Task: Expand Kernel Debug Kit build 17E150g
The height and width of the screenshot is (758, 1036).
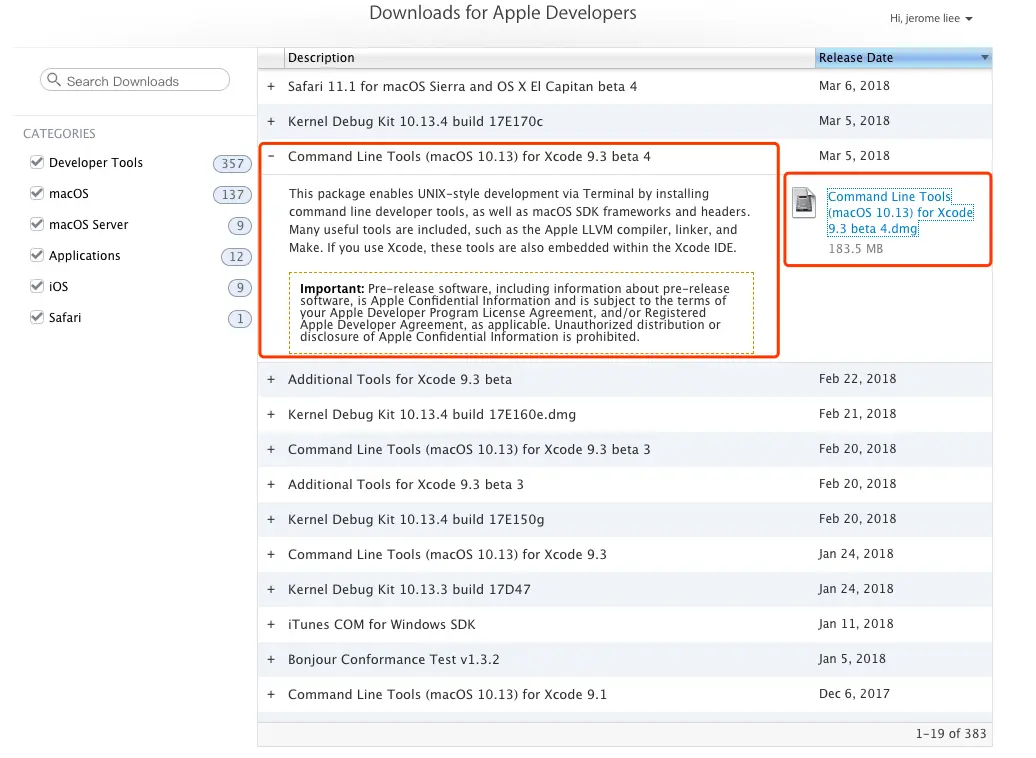Action: pos(271,519)
